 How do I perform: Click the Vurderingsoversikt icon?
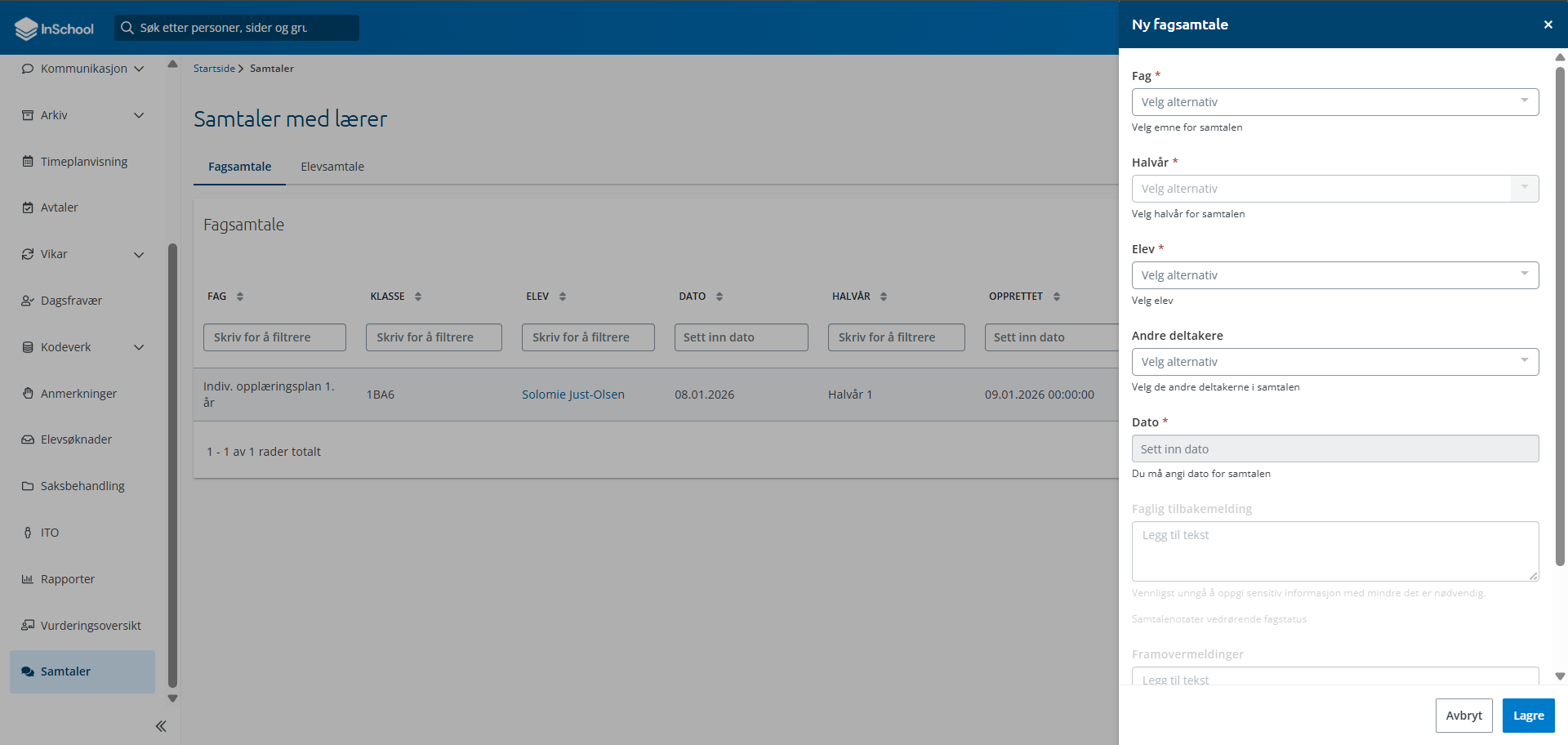tap(28, 626)
